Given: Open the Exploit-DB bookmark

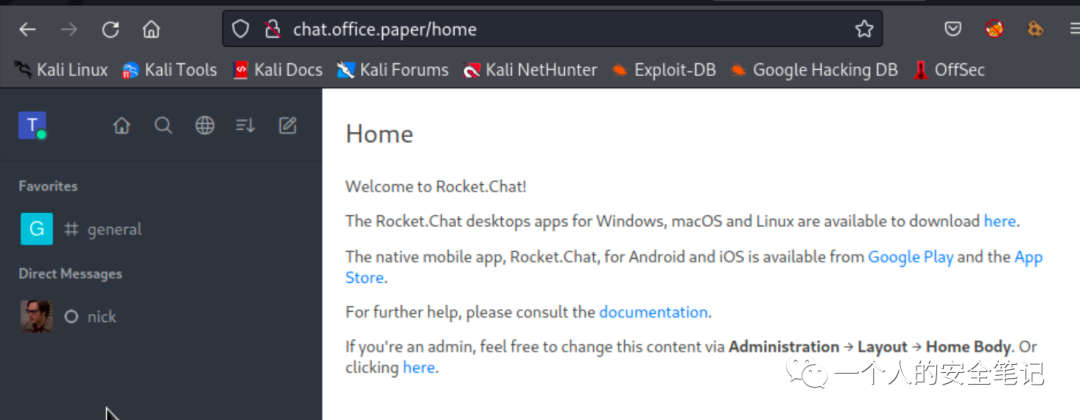Looking at the screenshot, I should click(x=664, y=70).
